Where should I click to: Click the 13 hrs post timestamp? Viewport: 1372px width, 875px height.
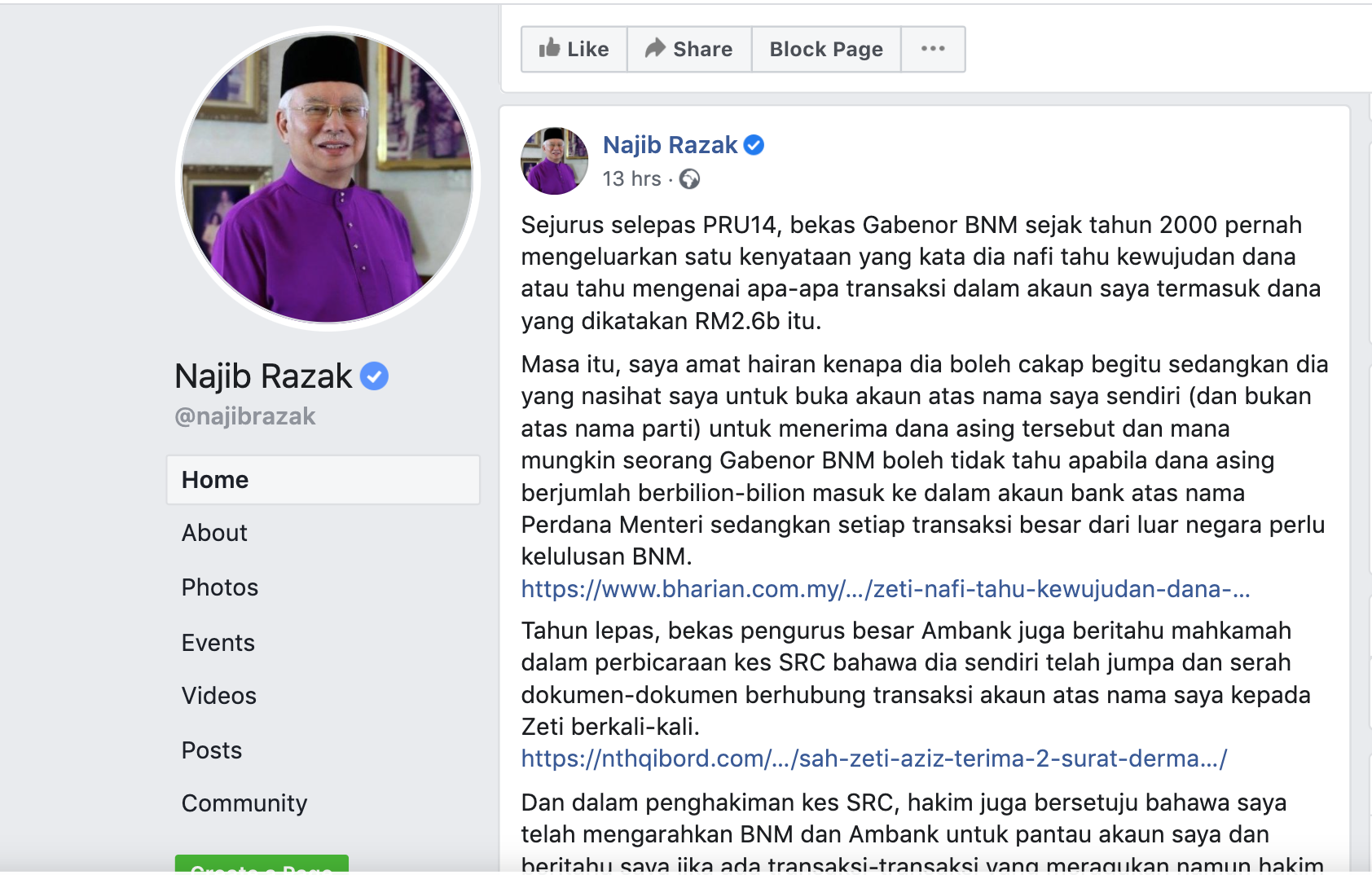pyautogui.click(x=631, y=179)
